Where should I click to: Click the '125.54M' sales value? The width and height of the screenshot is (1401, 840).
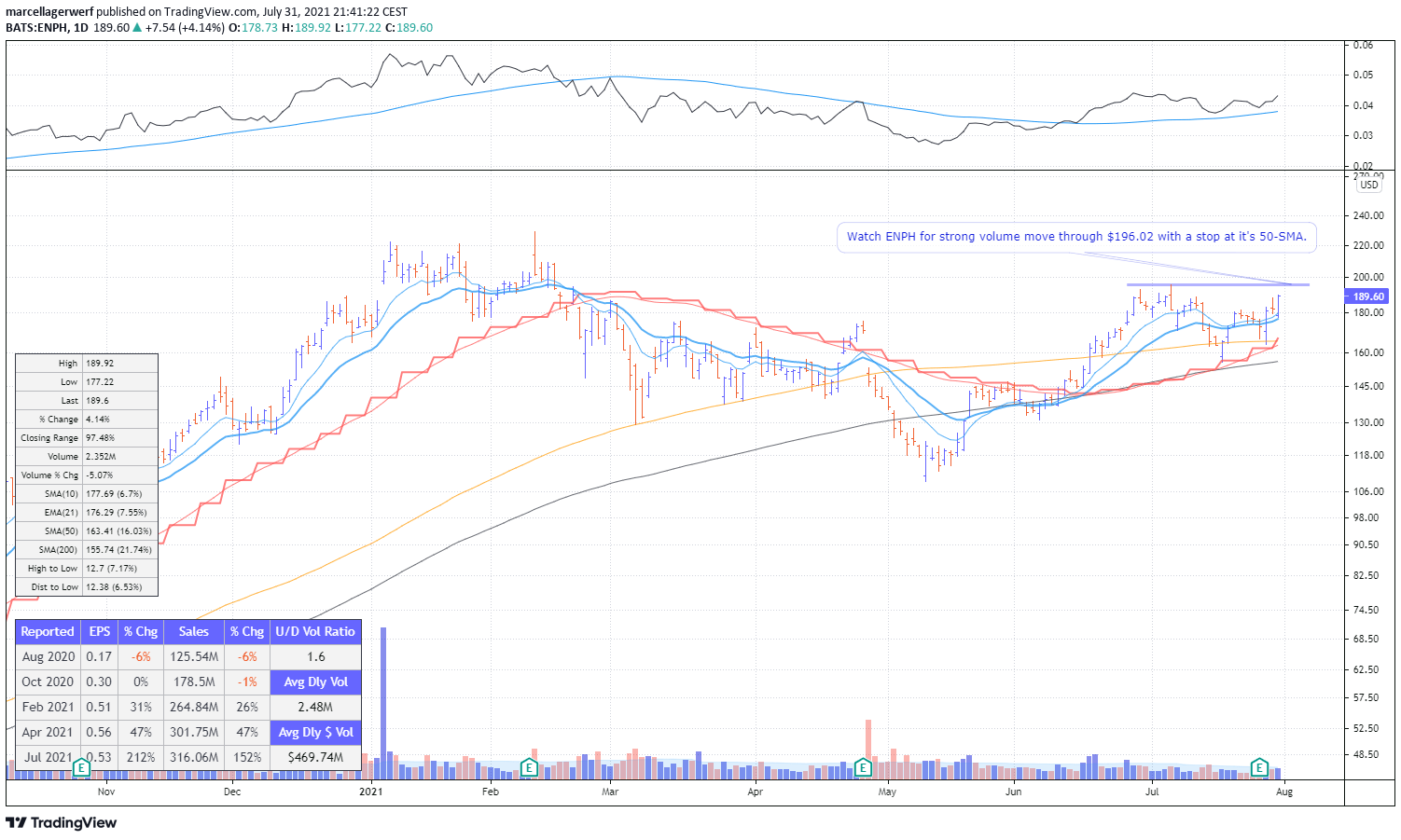click(x=194, y=657)
